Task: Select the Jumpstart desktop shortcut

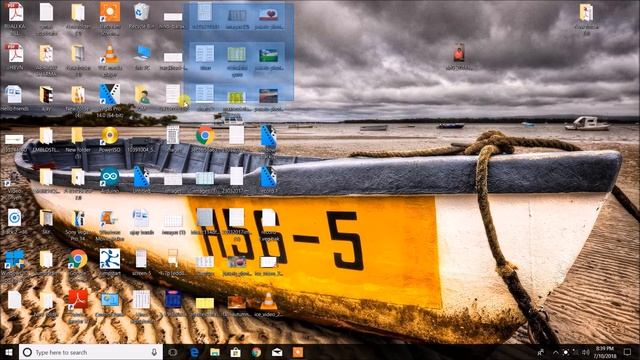Action: pyautogui.click(x=109, y=262)
